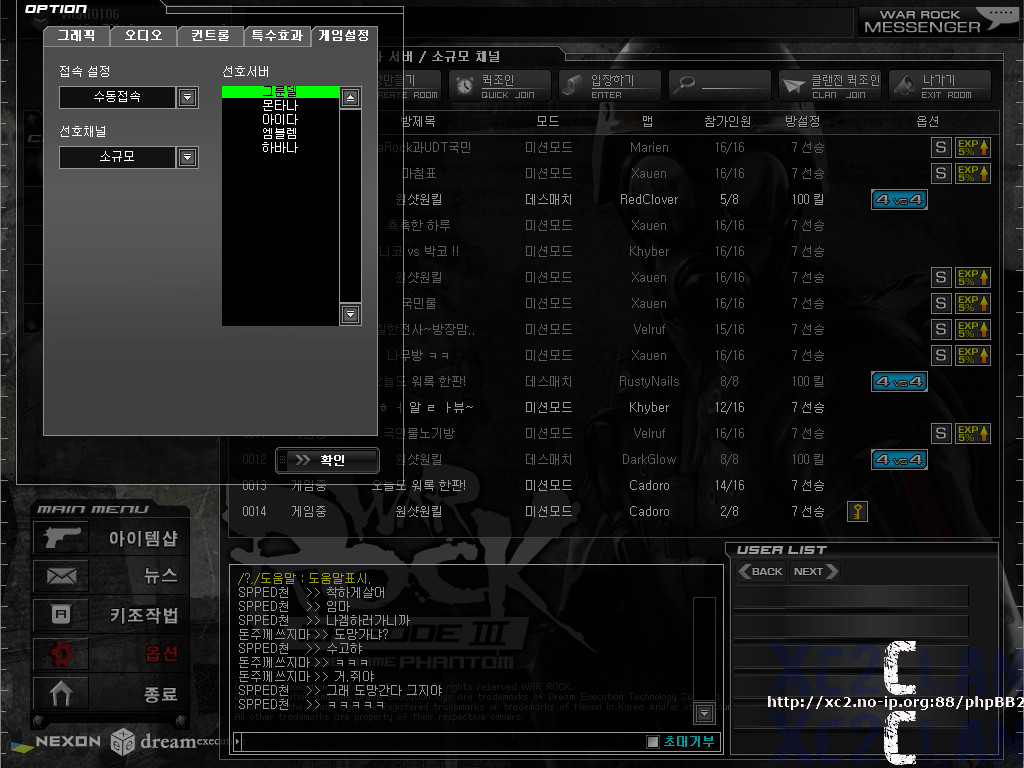
Task: Open the item shop via pistol icon
Action: pyautogui.click(x=60, y=537)
